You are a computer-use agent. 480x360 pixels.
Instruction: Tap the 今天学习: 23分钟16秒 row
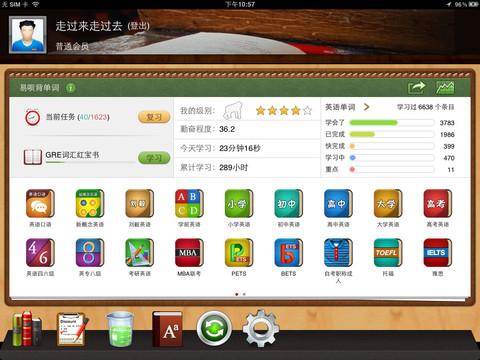[x=247, y=148]
